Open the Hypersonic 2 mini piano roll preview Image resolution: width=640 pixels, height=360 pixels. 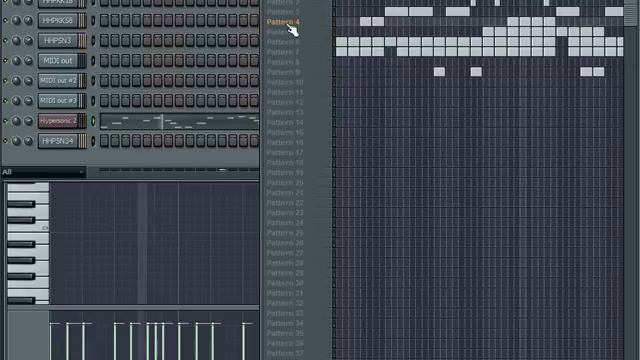[180, 121]
